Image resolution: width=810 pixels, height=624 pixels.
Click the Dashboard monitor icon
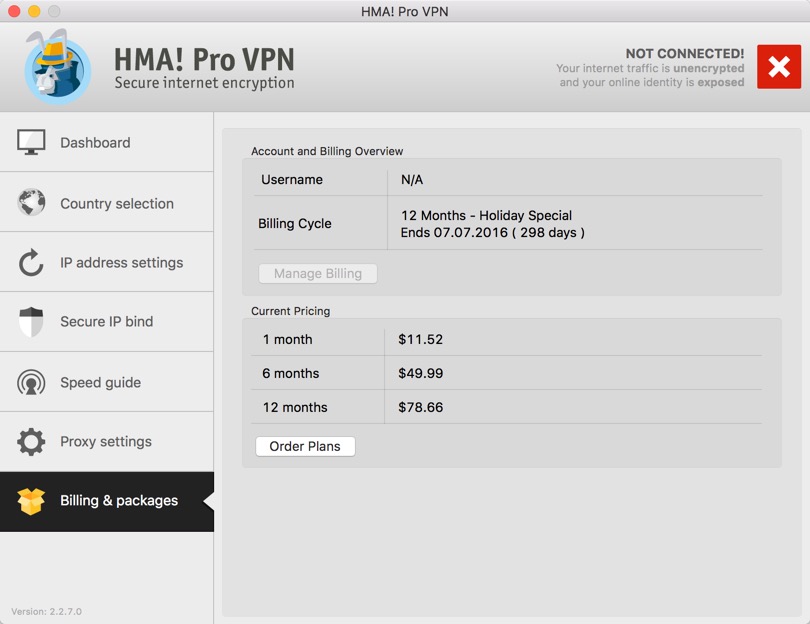(31, 142)
